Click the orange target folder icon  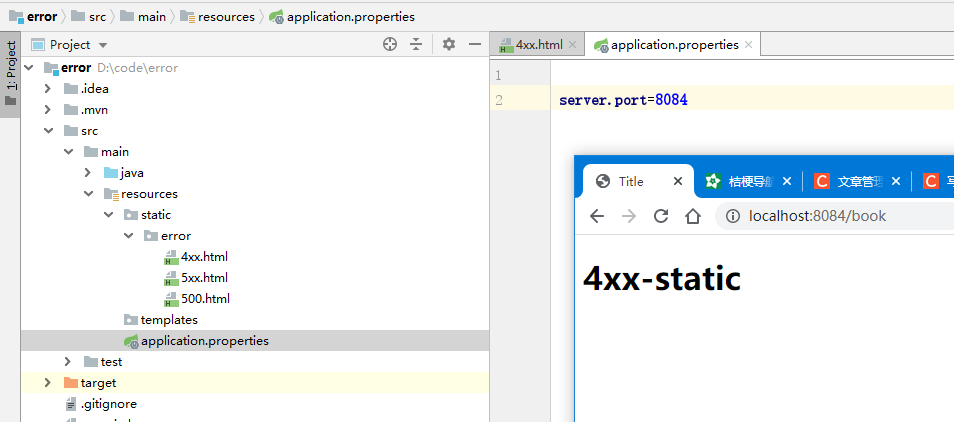71,383
